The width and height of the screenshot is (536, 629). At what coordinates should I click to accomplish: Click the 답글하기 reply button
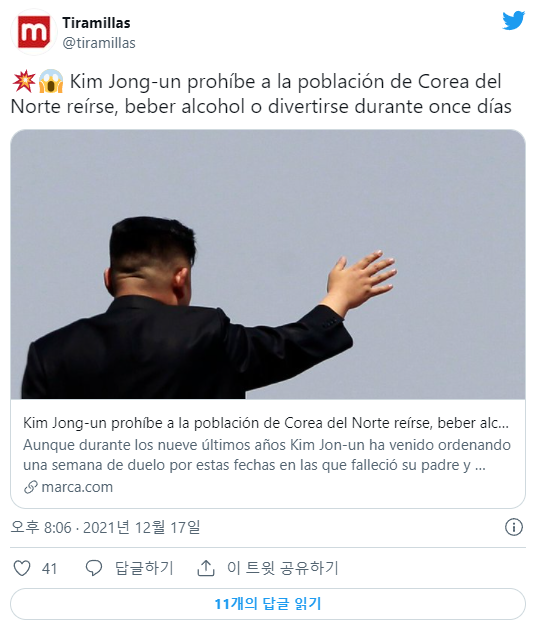pos(144,568)
